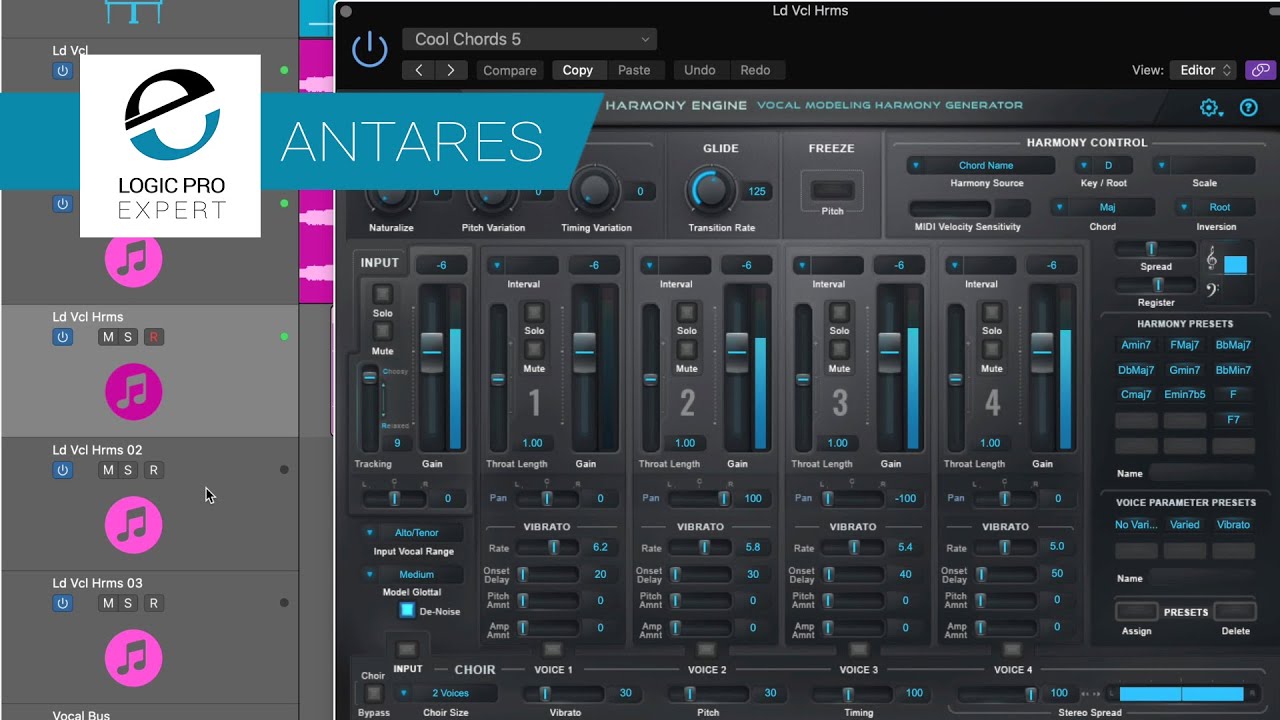Open the Key / Root dropdown
This screenshot has width=1280, height=720.
(x=1104, y=165)
